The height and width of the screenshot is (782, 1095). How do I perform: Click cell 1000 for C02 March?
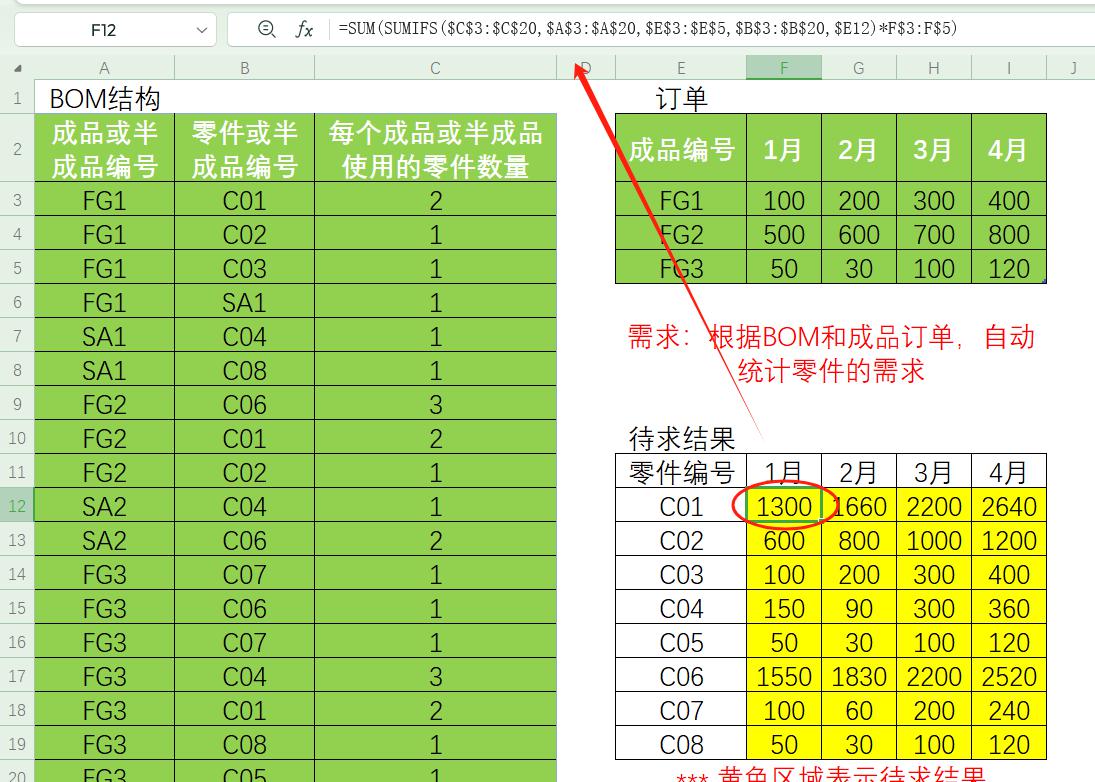point(934,540)
